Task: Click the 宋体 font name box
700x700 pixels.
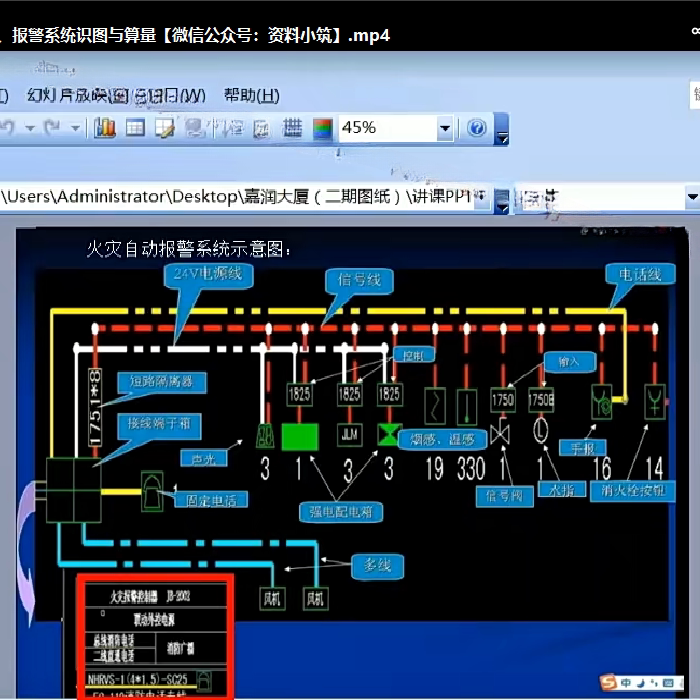Action: (x=600, y=197)
